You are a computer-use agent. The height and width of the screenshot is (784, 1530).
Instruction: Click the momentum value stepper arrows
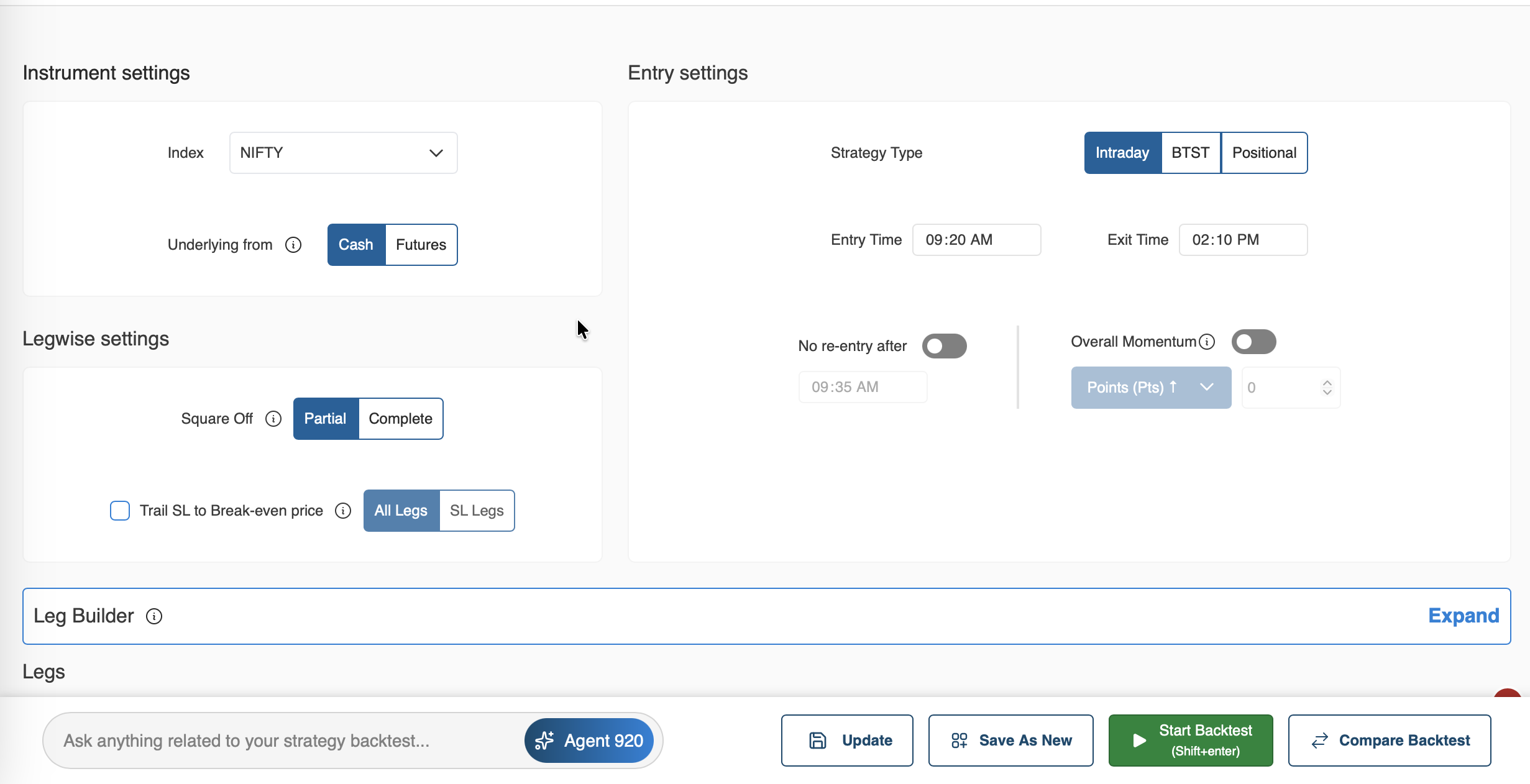tap(1327, 388)
